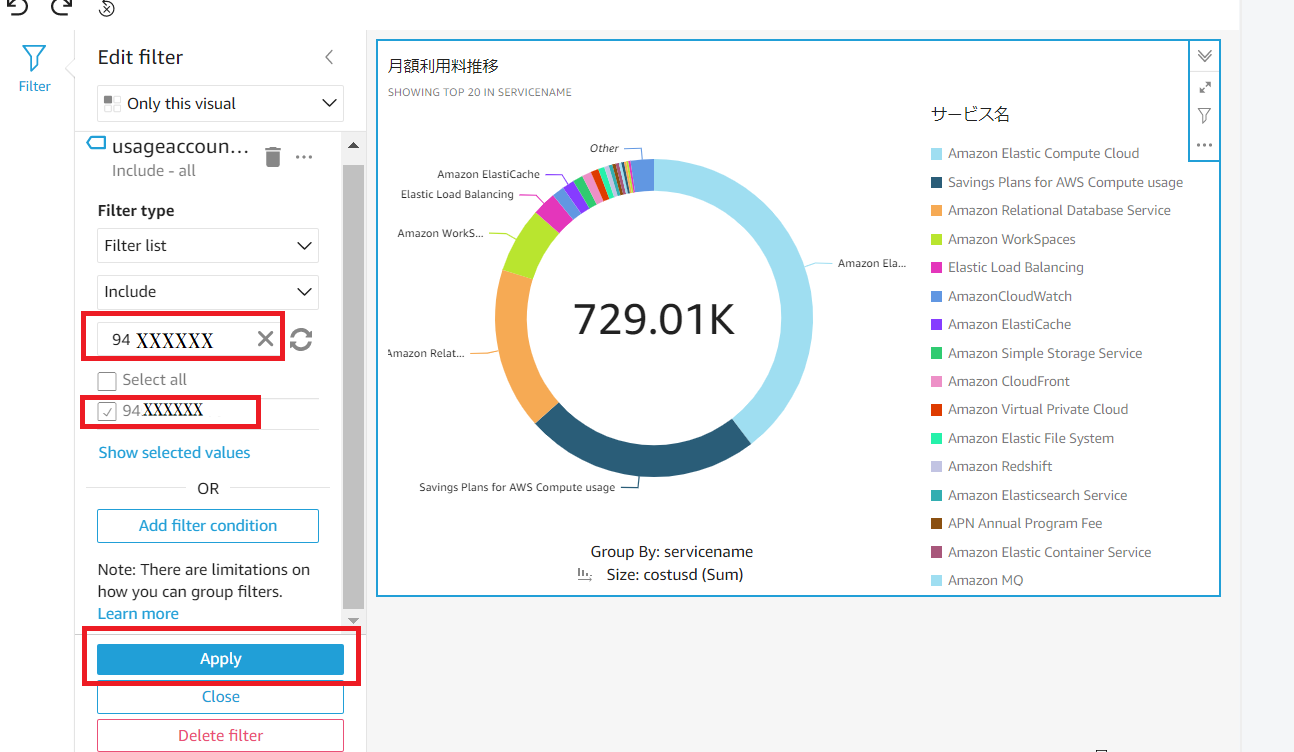Select Amazon Relational Database Service legend swatch
This screenshot has width=1294, height=752.
tap(937, 211)
